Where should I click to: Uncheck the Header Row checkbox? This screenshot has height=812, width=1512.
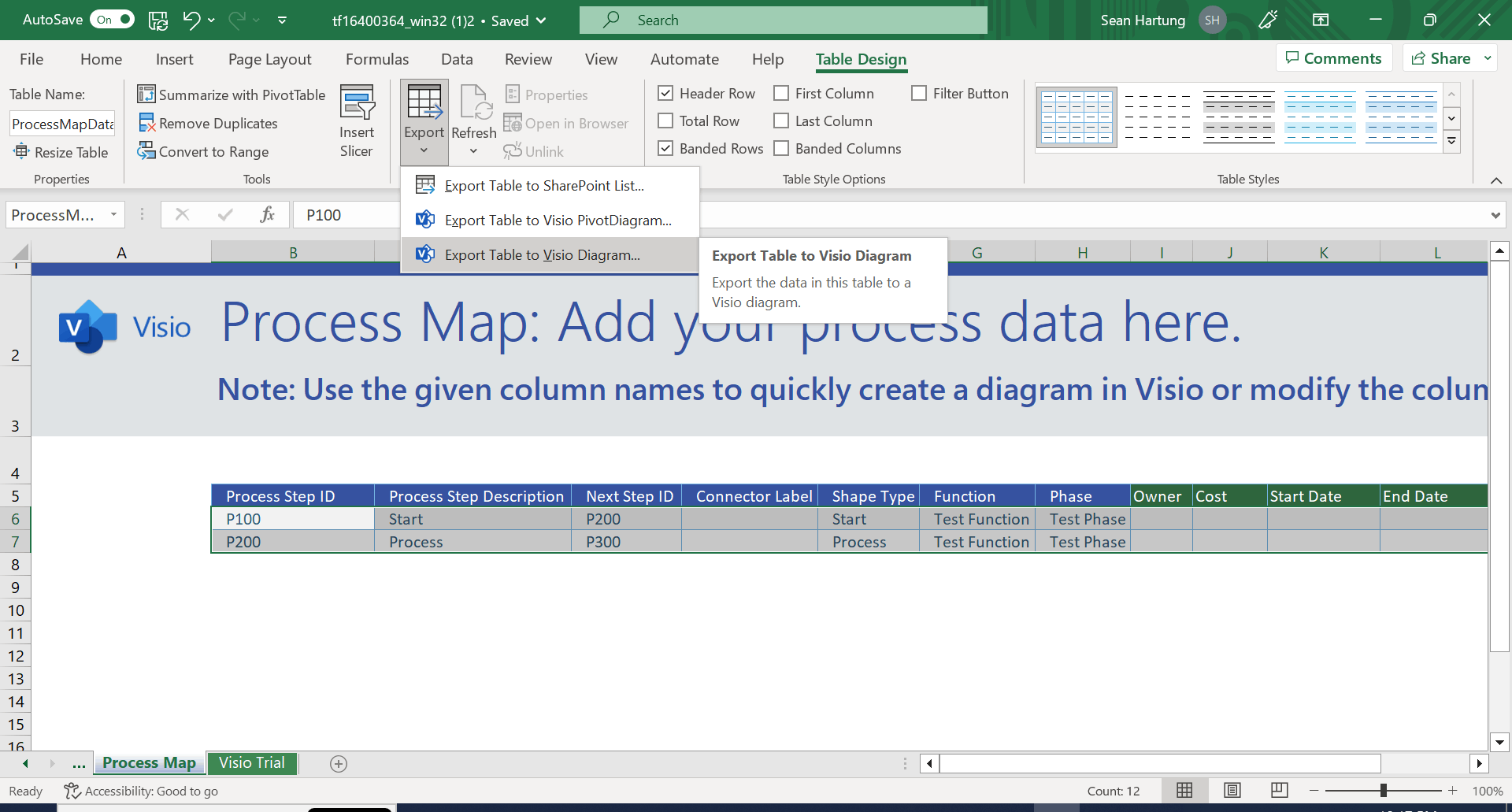tap(665, 93)
